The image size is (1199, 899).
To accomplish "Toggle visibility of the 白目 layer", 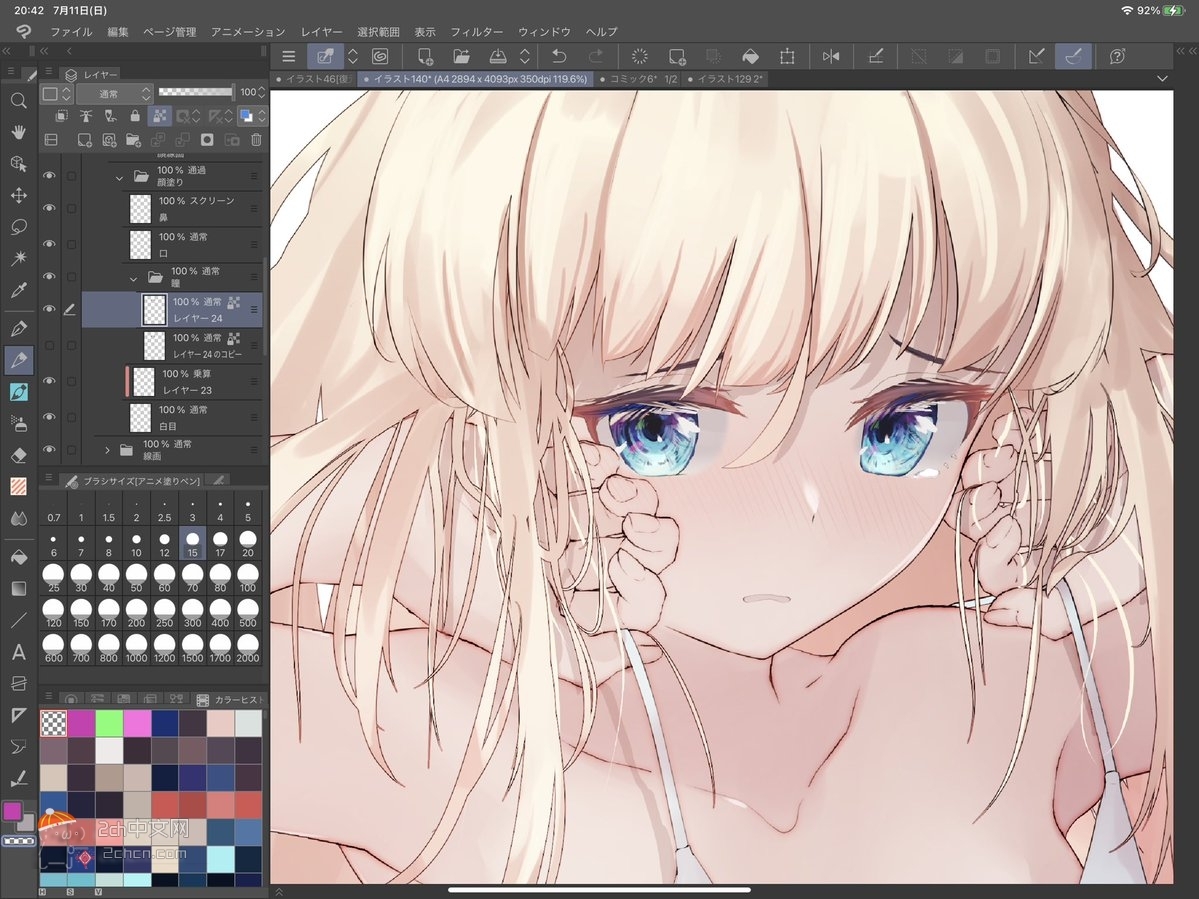I will [x=48, y=417].
